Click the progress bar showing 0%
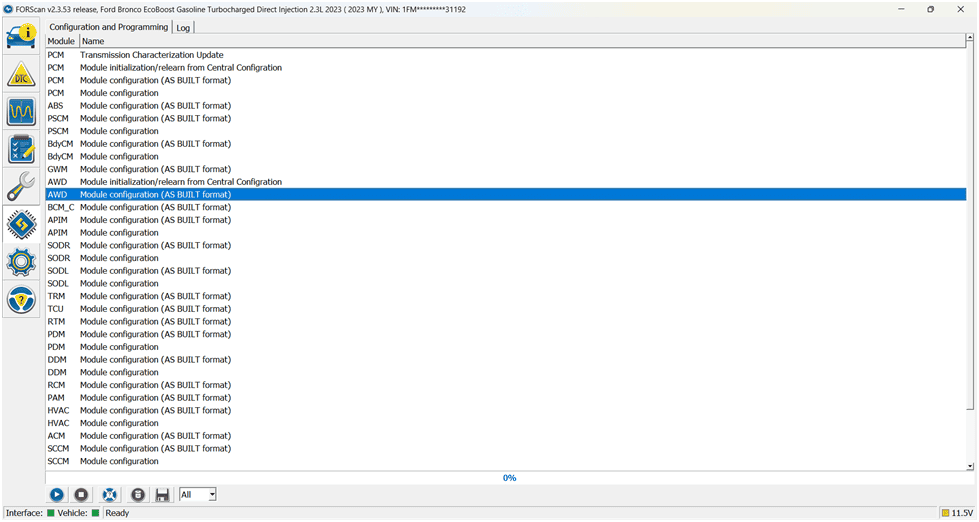This screenshot has width=979, height=522. coord(509,478)
